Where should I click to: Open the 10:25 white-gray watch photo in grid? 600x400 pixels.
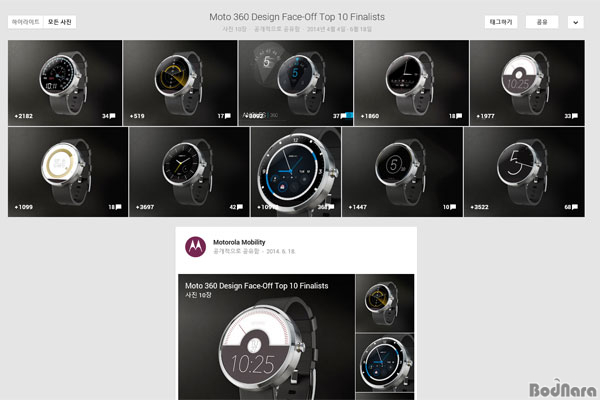527,83
